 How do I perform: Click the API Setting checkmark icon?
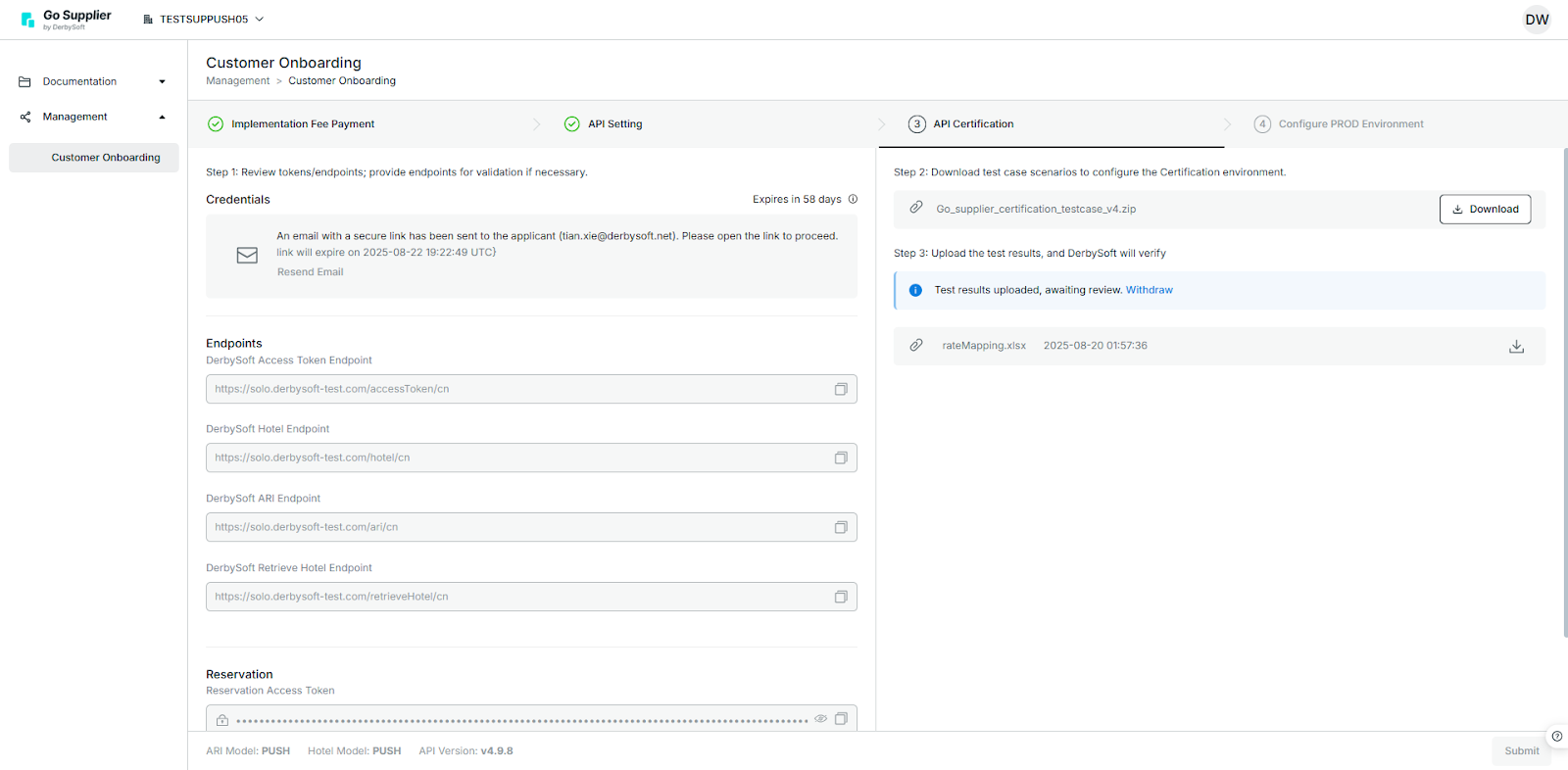(571, 123)
